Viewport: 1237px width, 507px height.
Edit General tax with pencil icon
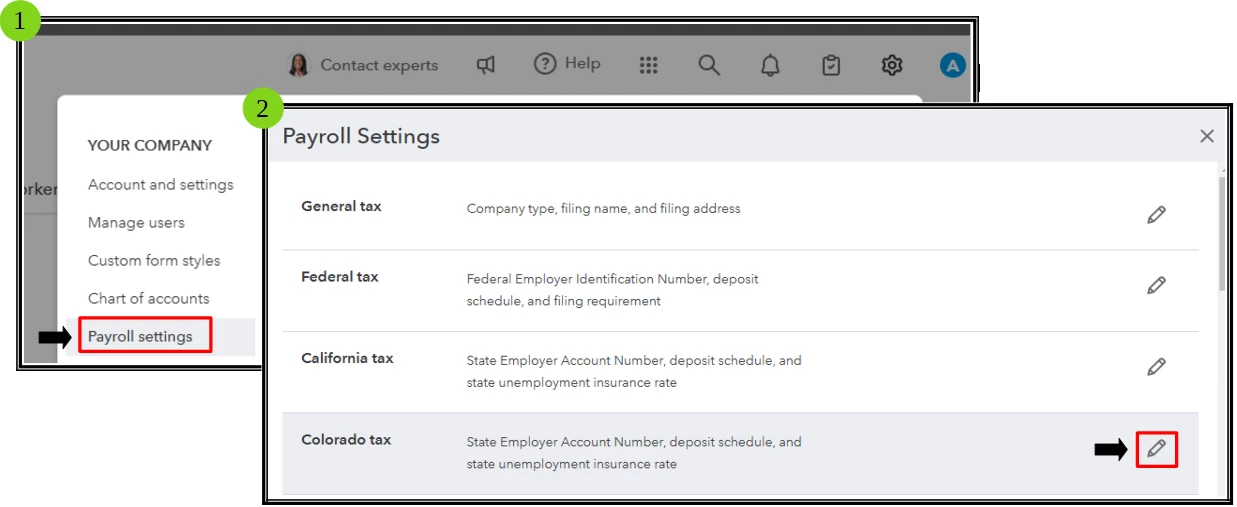[x=1156, y=214]
